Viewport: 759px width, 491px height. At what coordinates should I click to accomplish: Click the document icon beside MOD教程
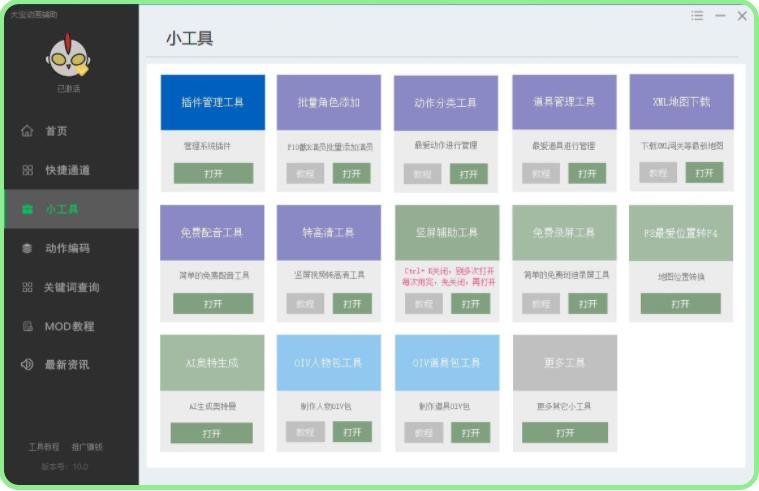point(27,326)
